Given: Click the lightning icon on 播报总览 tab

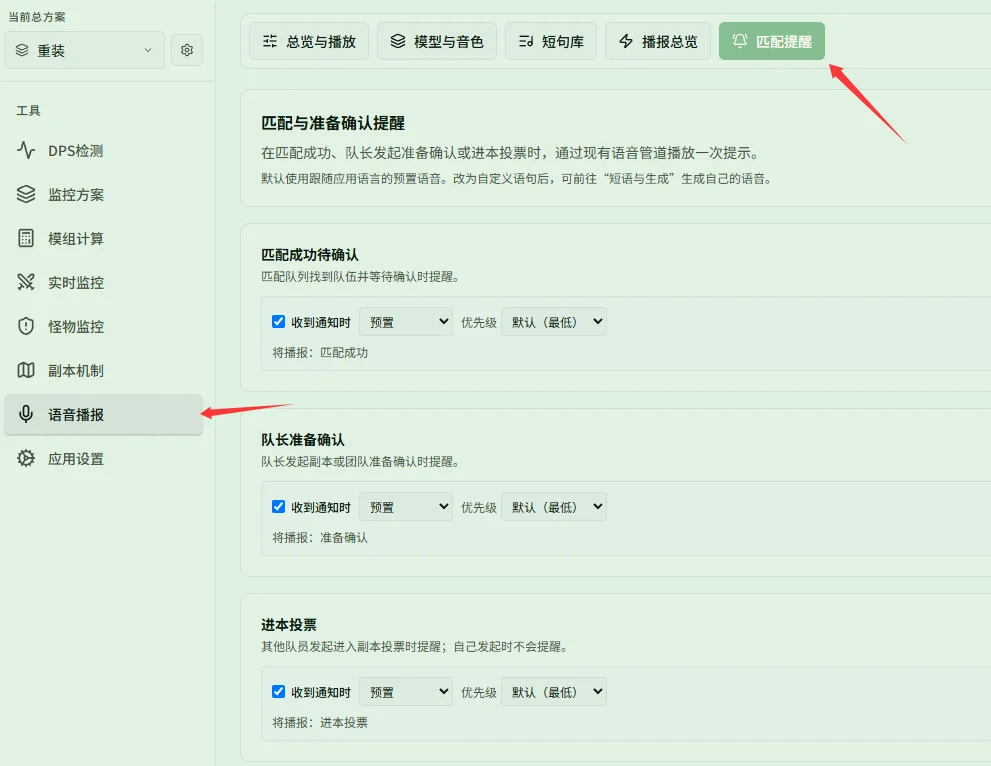Looking at the screenshot, I should click(626, 41).
